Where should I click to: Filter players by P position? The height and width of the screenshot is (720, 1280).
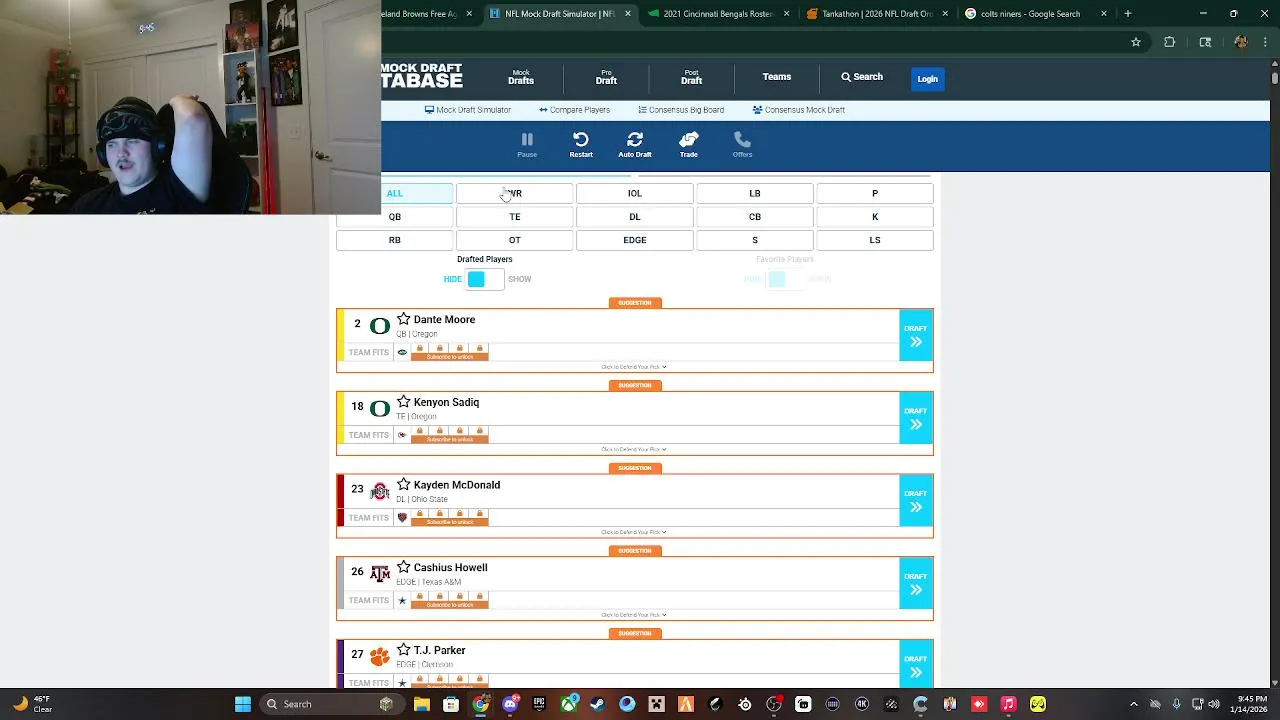(x=875, y=193)
